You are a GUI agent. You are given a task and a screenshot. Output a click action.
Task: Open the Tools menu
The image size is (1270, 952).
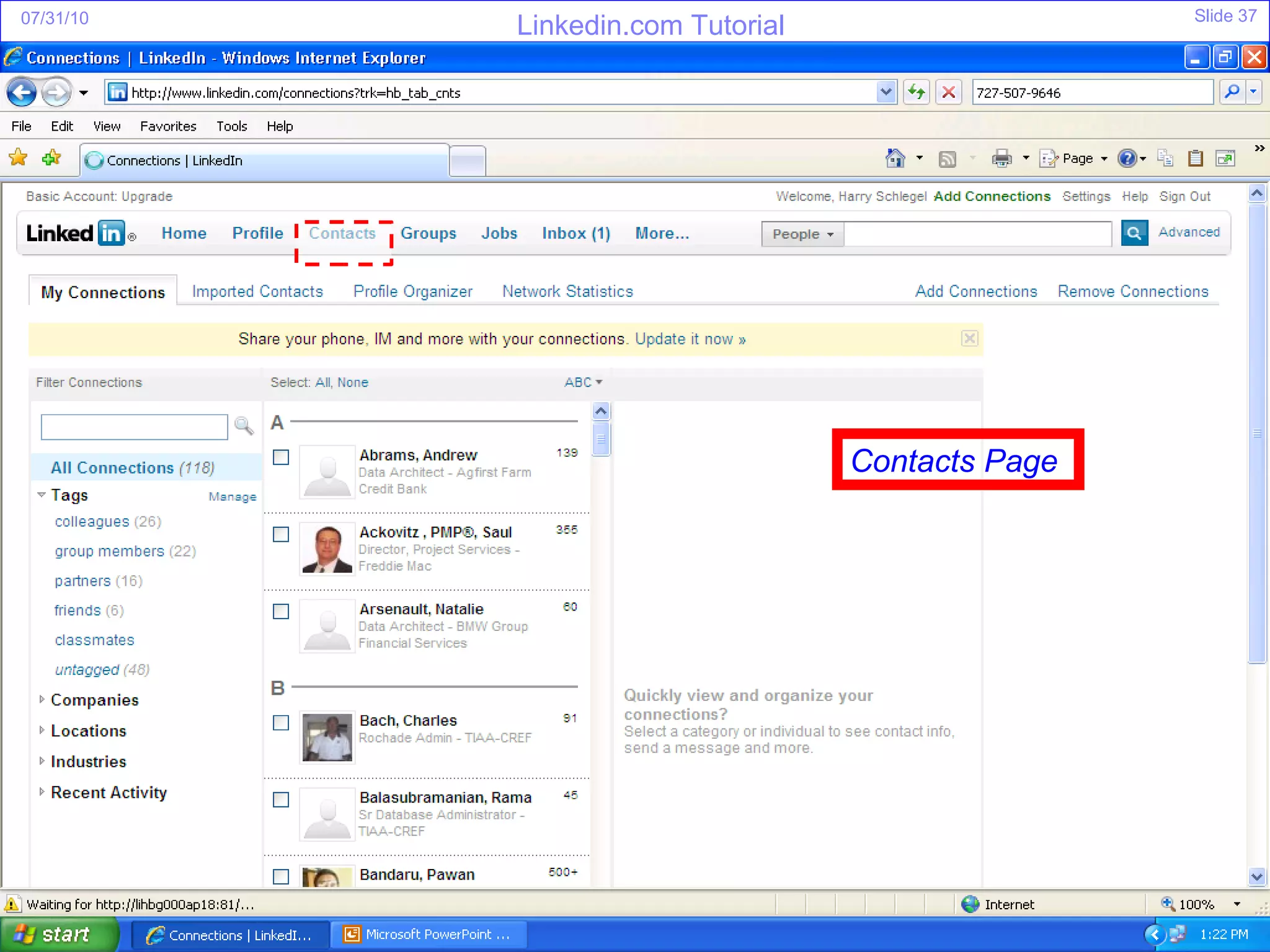[x=231, y=126]
